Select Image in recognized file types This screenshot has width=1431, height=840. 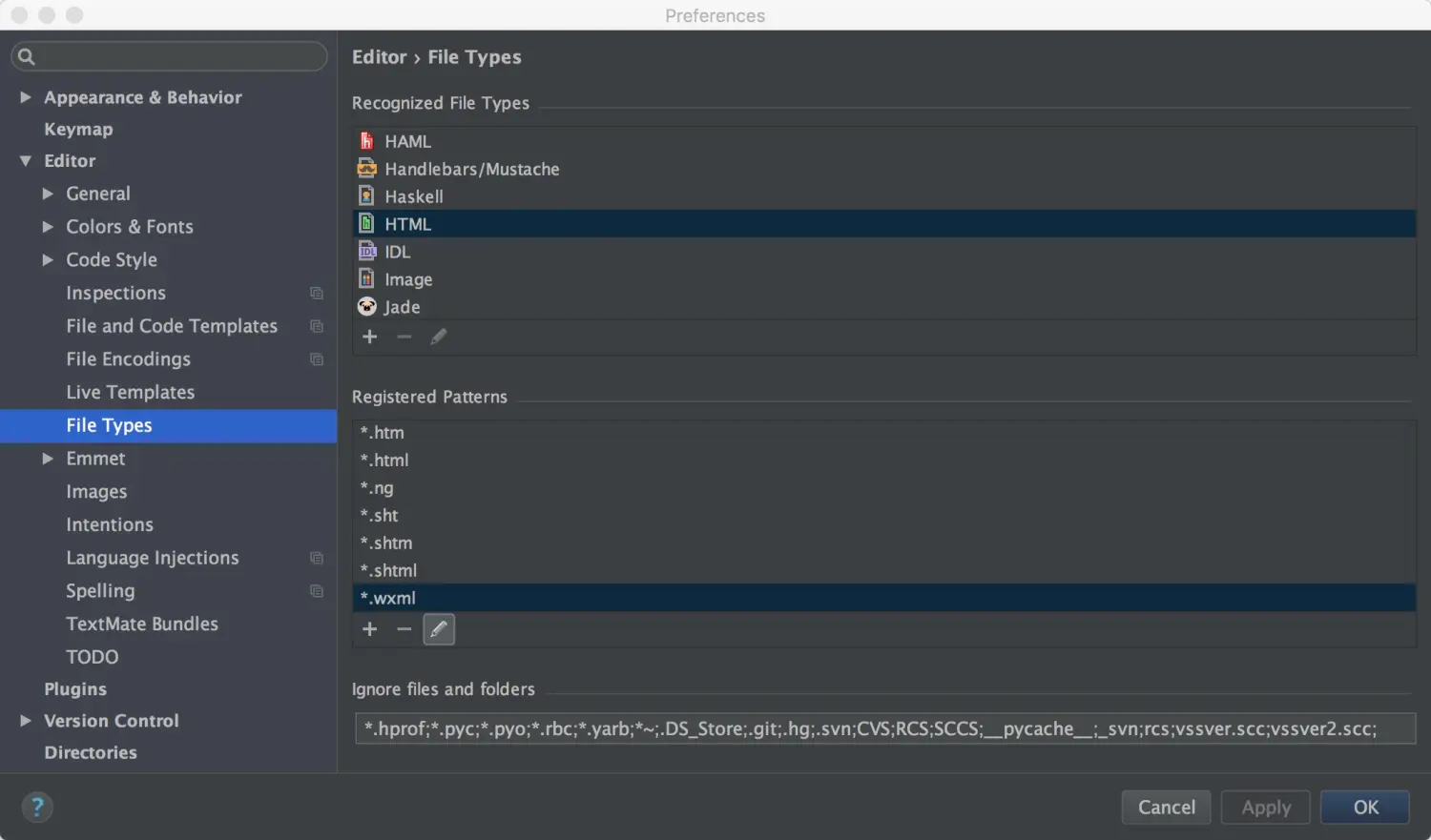(x=884, y=279)
